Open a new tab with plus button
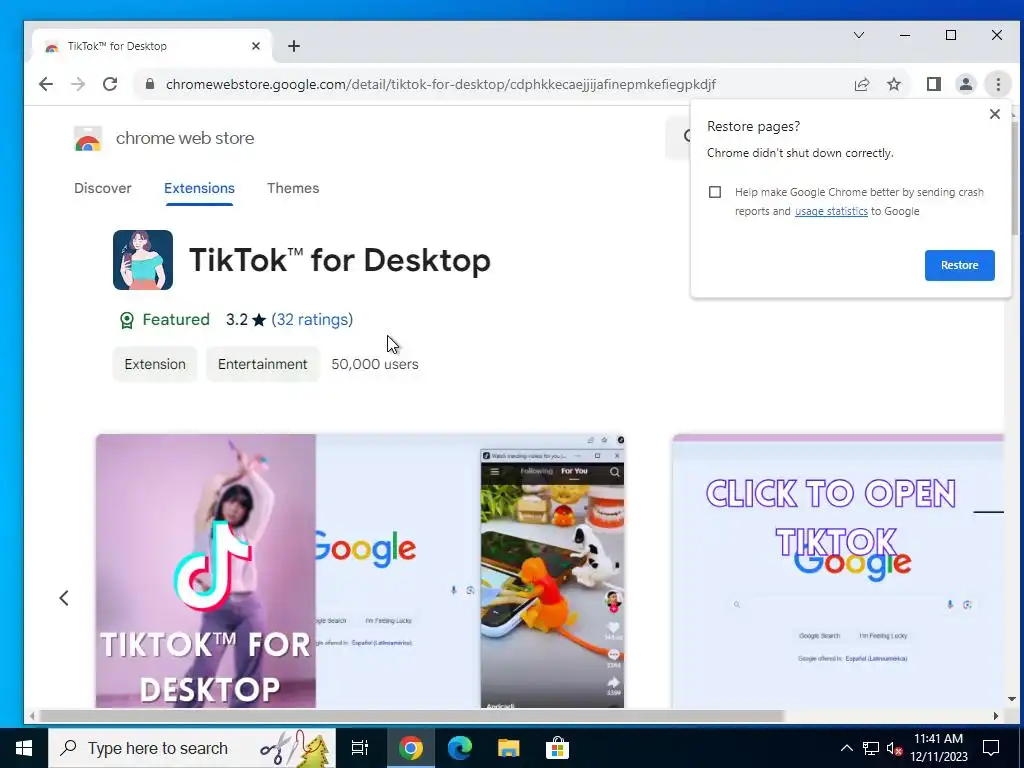Viewport: 1024px width, 768px height. point(294,46)
